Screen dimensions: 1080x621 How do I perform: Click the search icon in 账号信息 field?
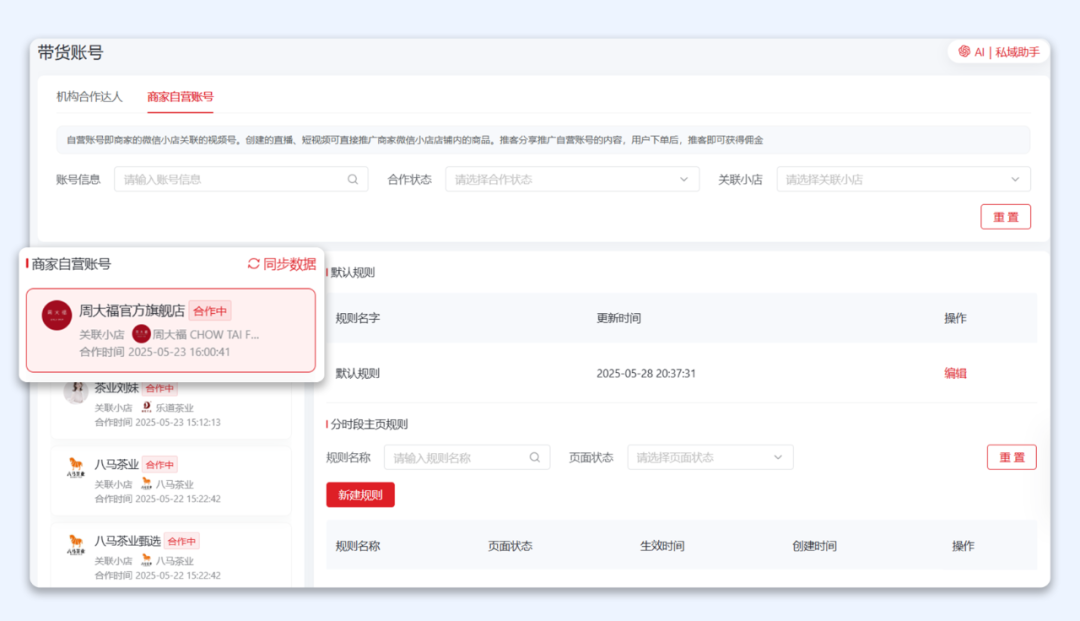(x=353, y=180)
